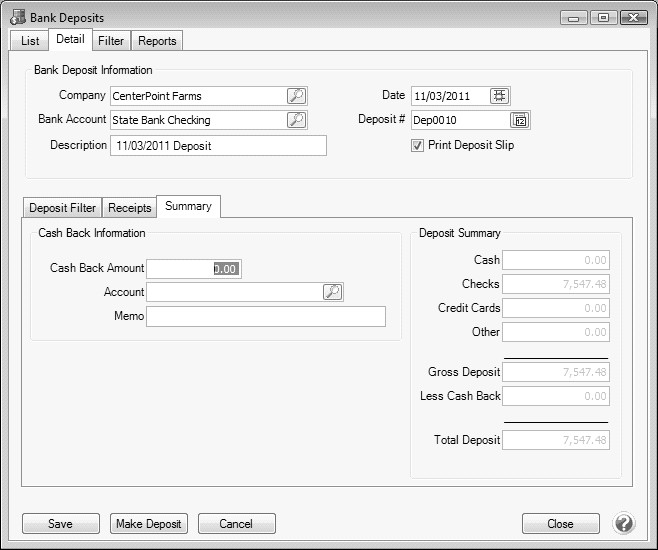The height and width of the screenshot is (550, 658).
Task: Open the Date calendar picker icon
Action: point(500,96)
